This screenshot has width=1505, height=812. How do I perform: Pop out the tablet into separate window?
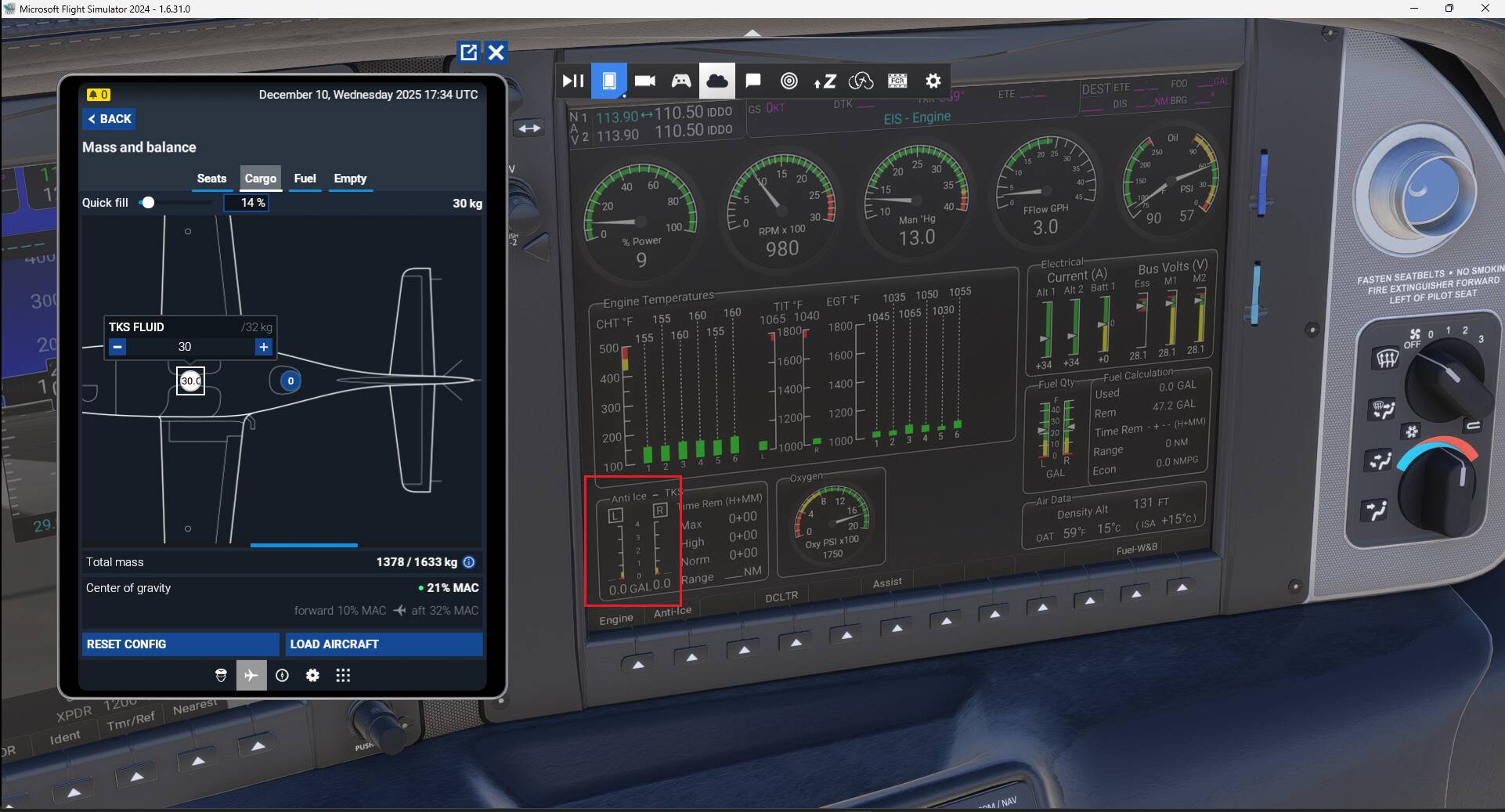468,52
